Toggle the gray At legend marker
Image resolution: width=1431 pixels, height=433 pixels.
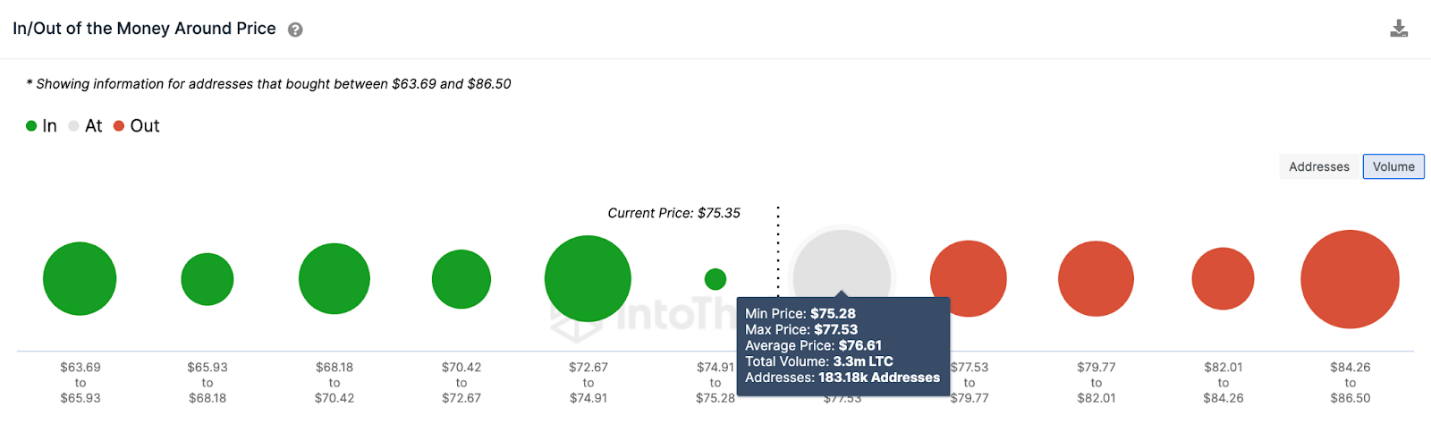tap(73, 126)
